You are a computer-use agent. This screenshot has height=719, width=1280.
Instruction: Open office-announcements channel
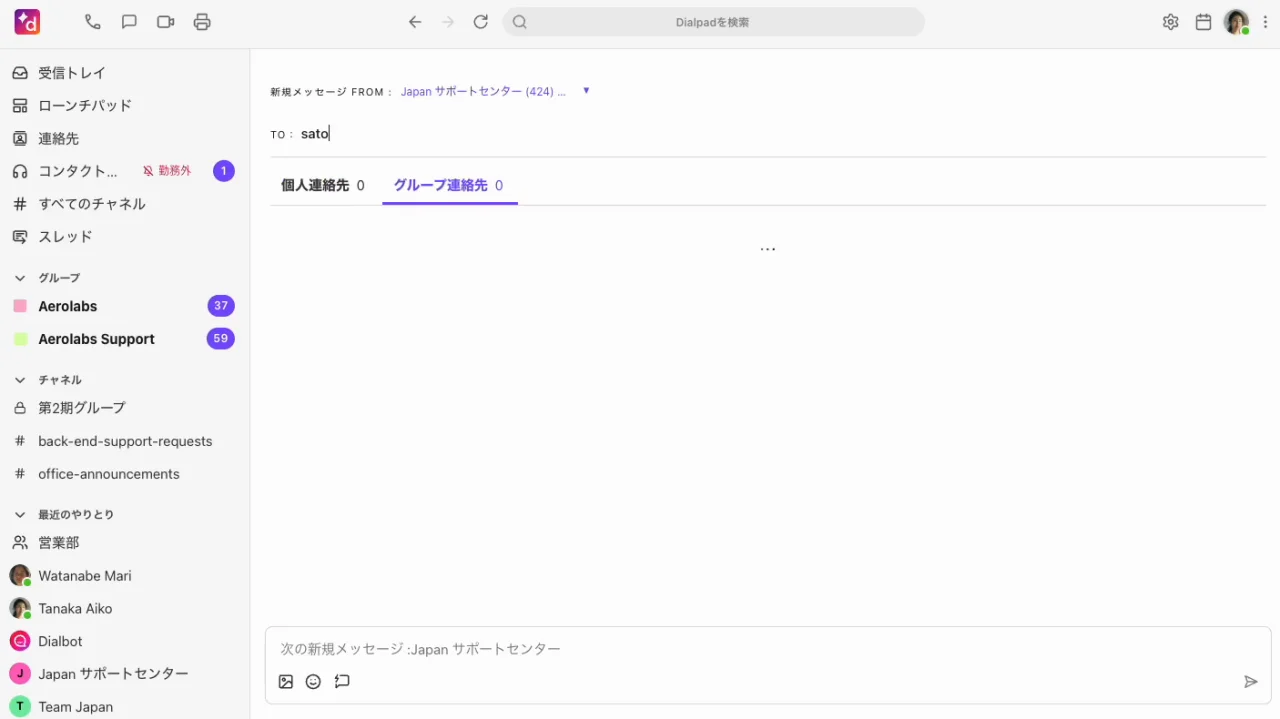(109, 474)
